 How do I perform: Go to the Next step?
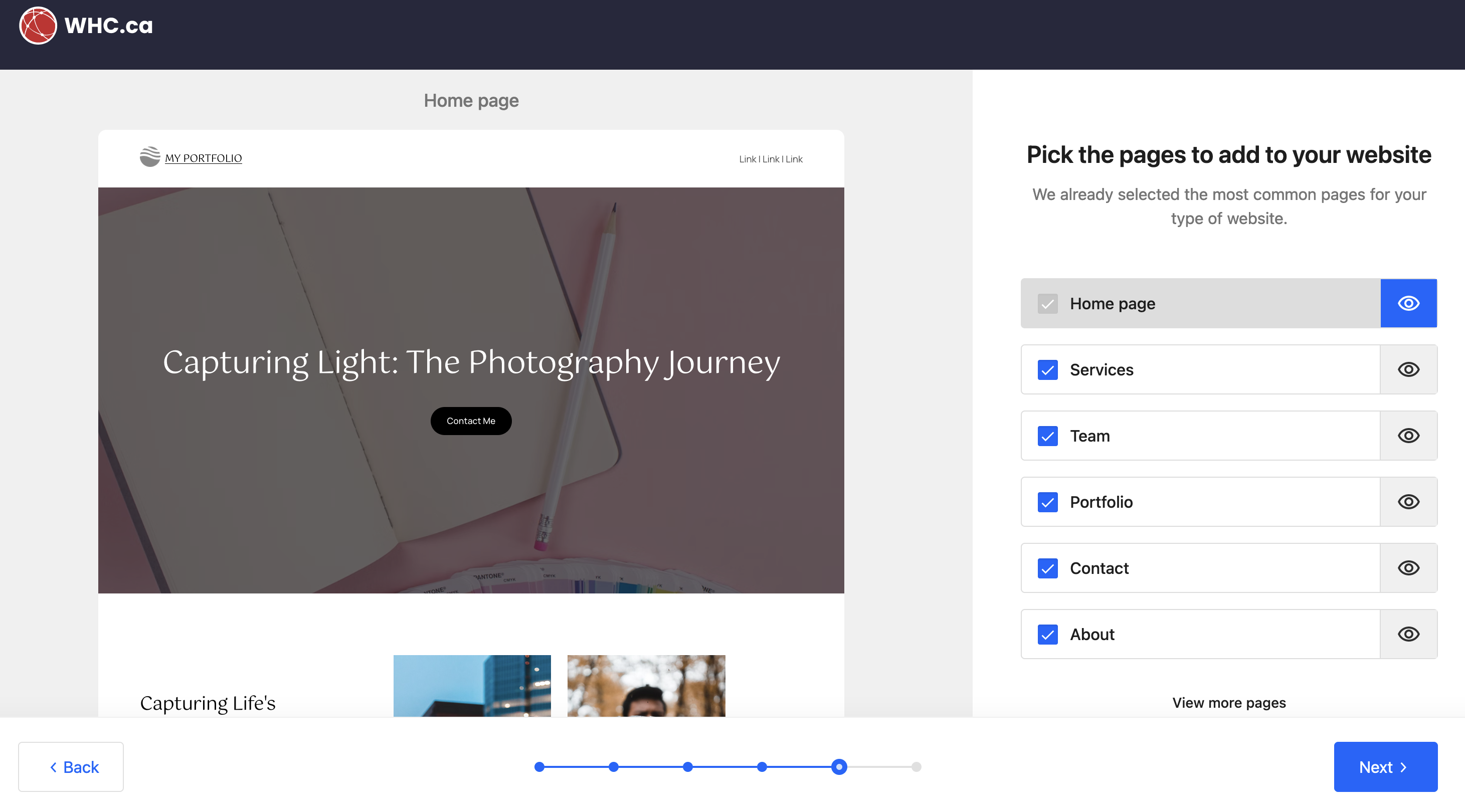[x=1385, y=767]
